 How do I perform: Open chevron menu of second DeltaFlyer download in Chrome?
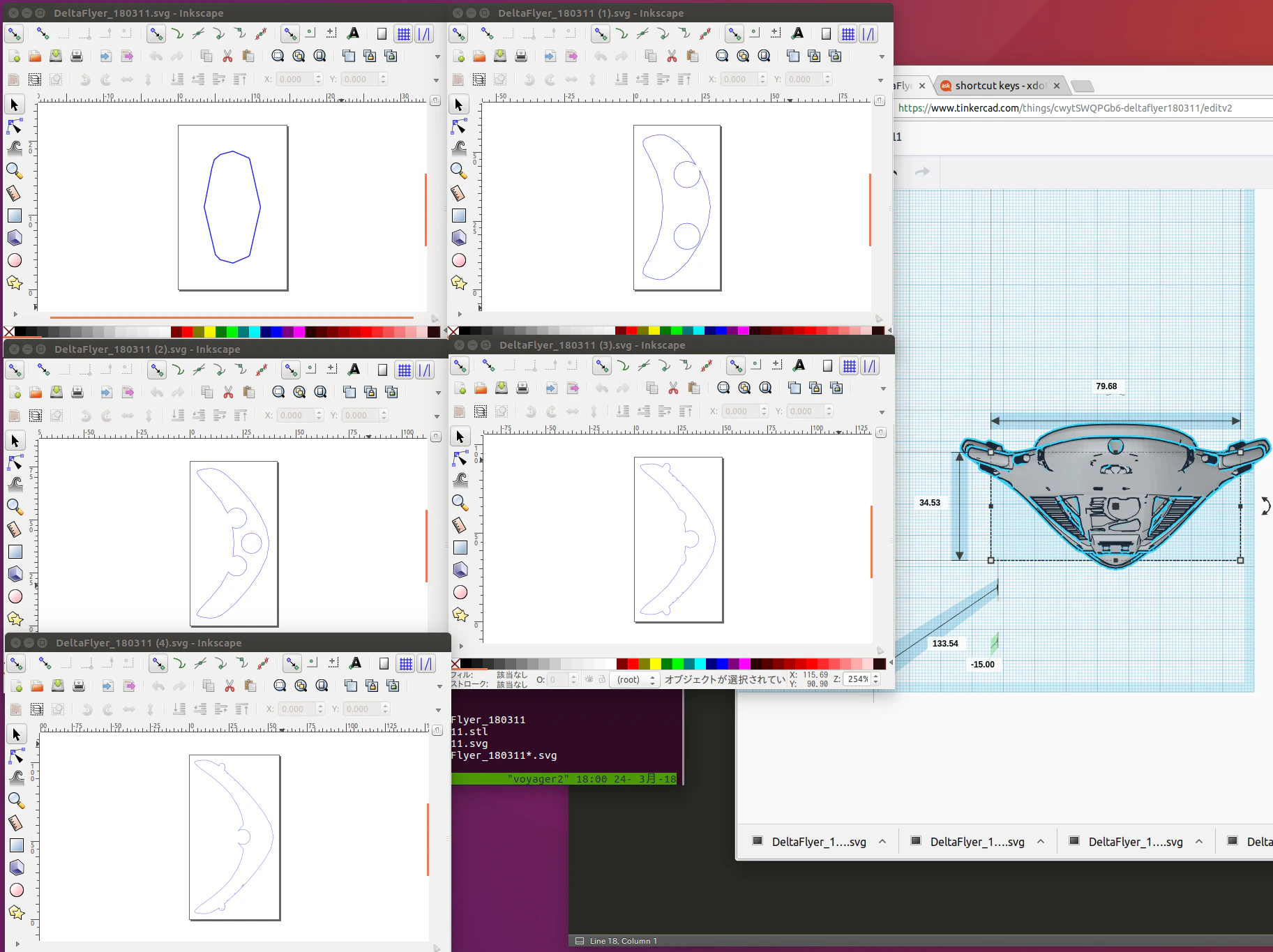click(x=1041, y=841)
